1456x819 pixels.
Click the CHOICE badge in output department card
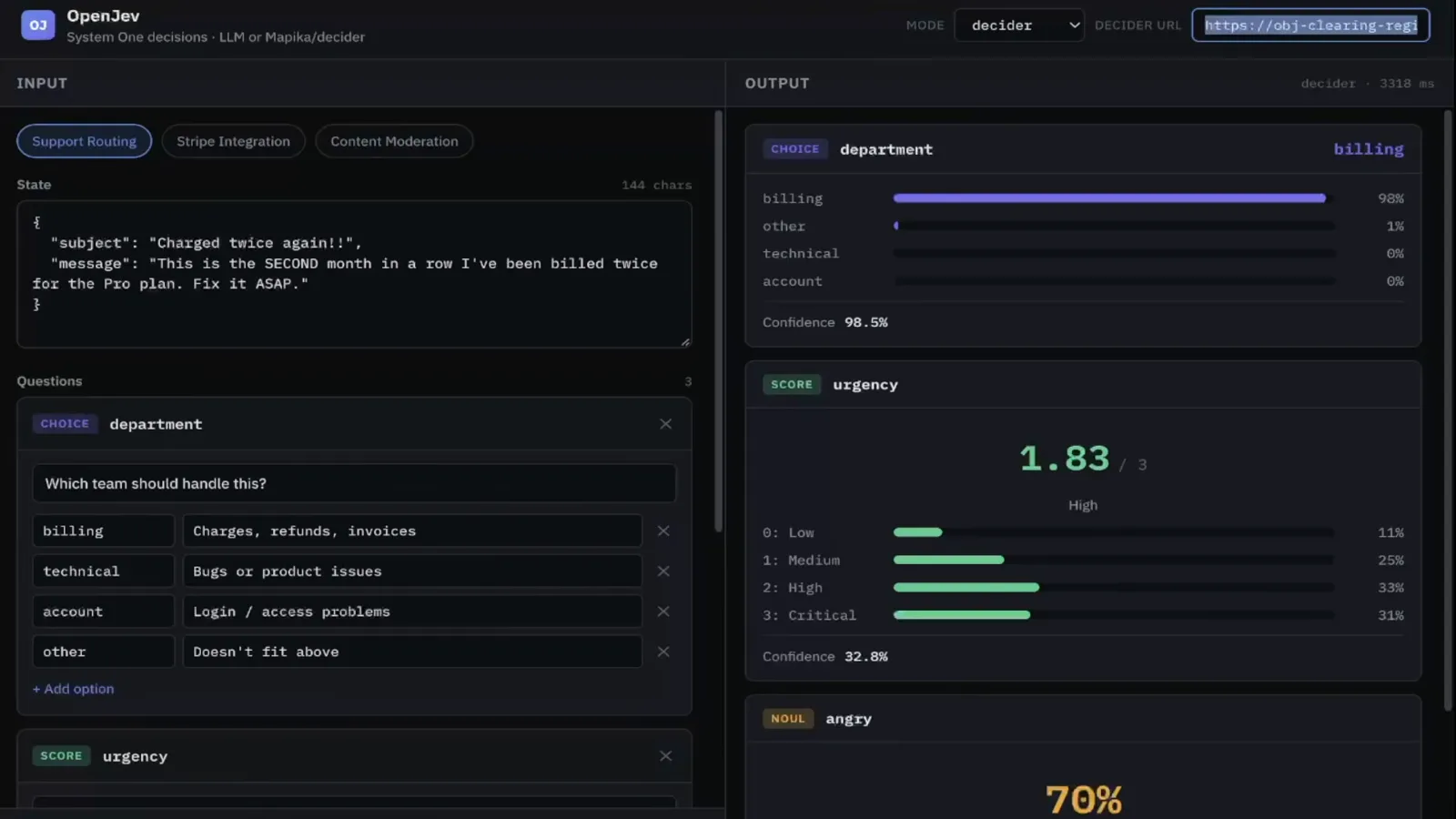pos(795,149)
